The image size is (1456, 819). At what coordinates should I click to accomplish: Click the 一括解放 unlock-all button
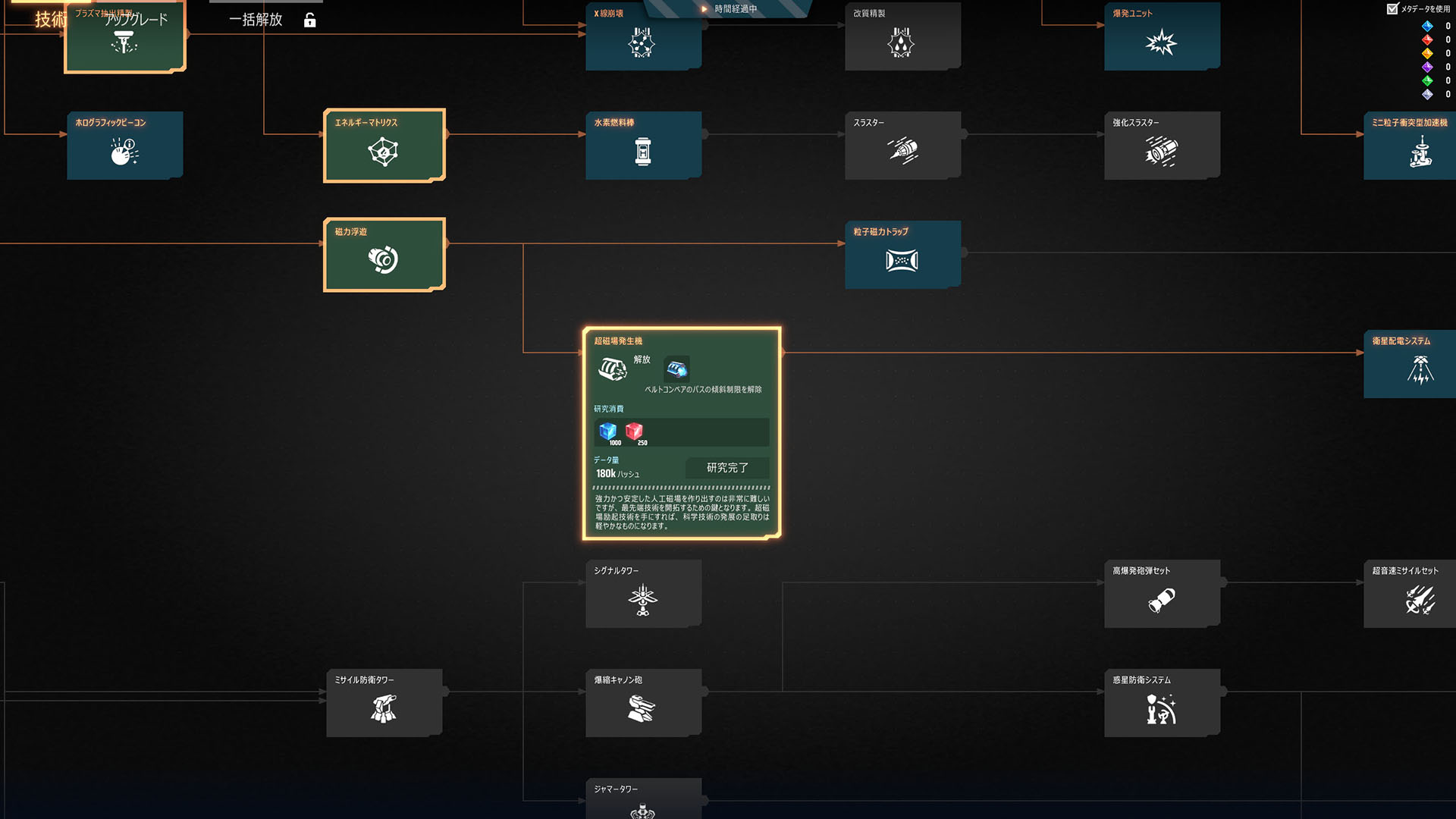pos(256,20)
